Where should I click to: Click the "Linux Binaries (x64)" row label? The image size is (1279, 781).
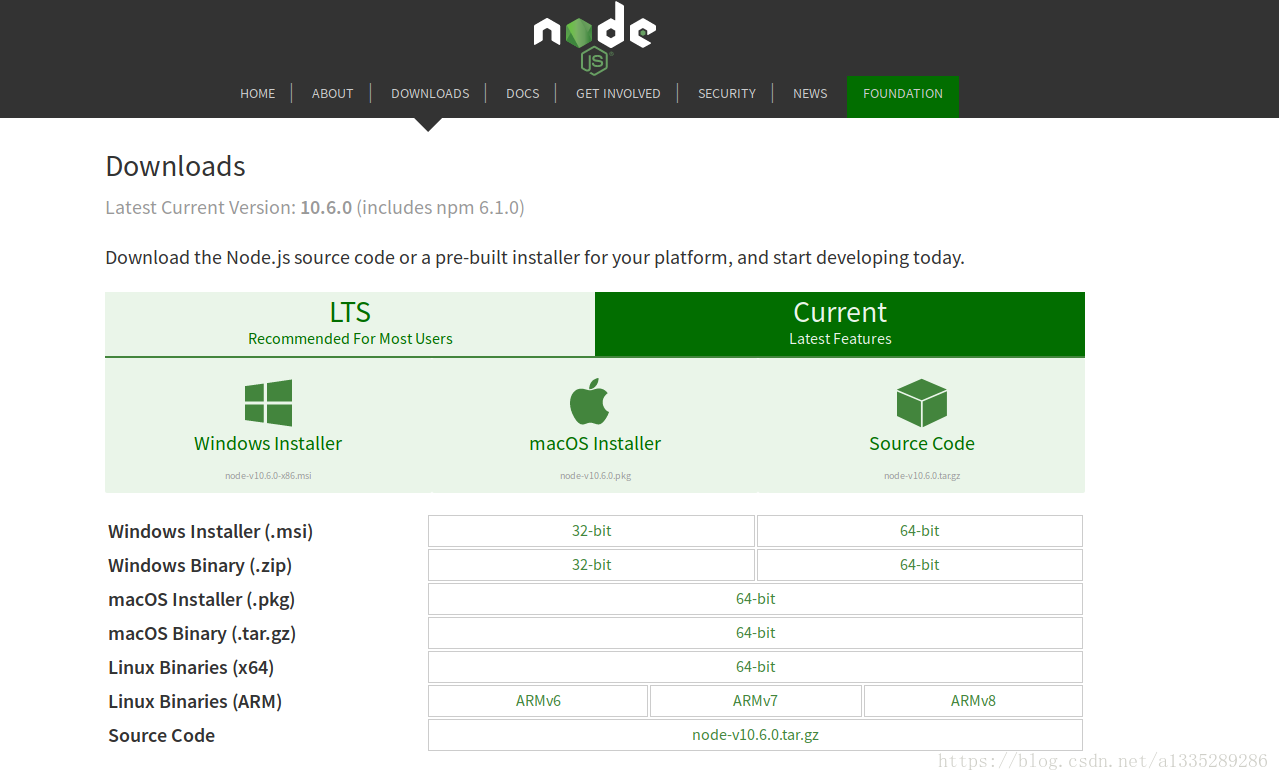pos(191,668)
